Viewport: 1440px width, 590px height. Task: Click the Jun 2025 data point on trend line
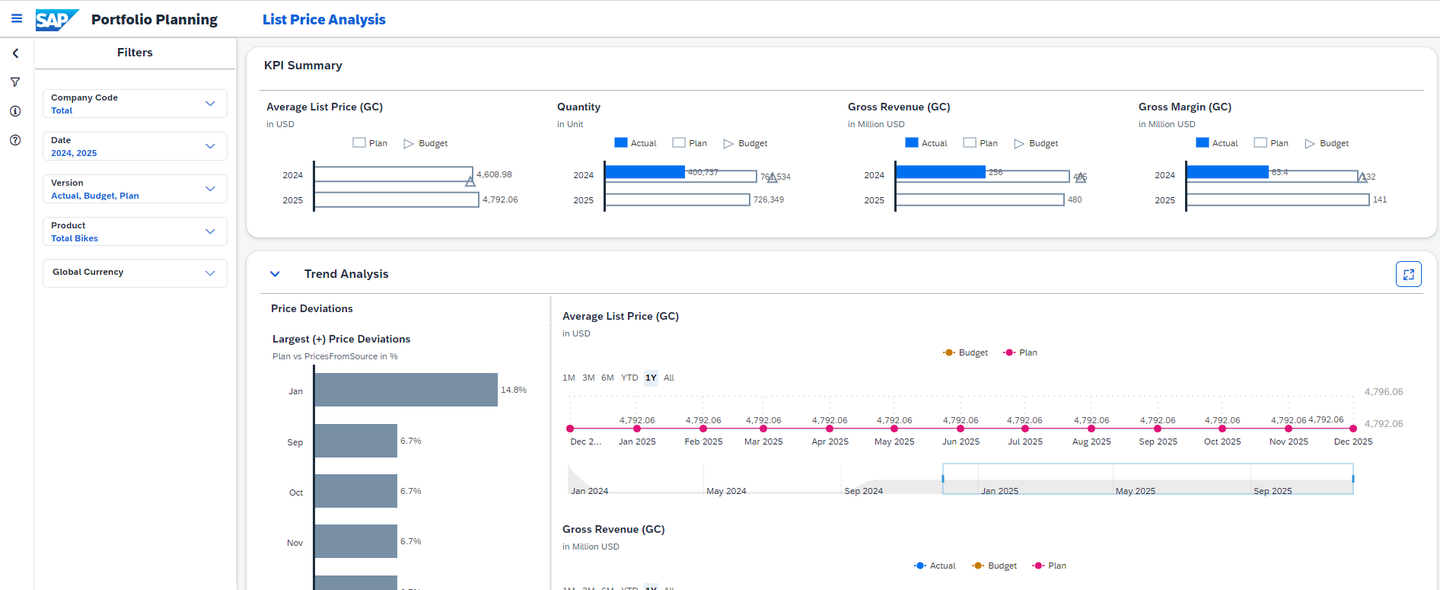click(x=961, y=428)
